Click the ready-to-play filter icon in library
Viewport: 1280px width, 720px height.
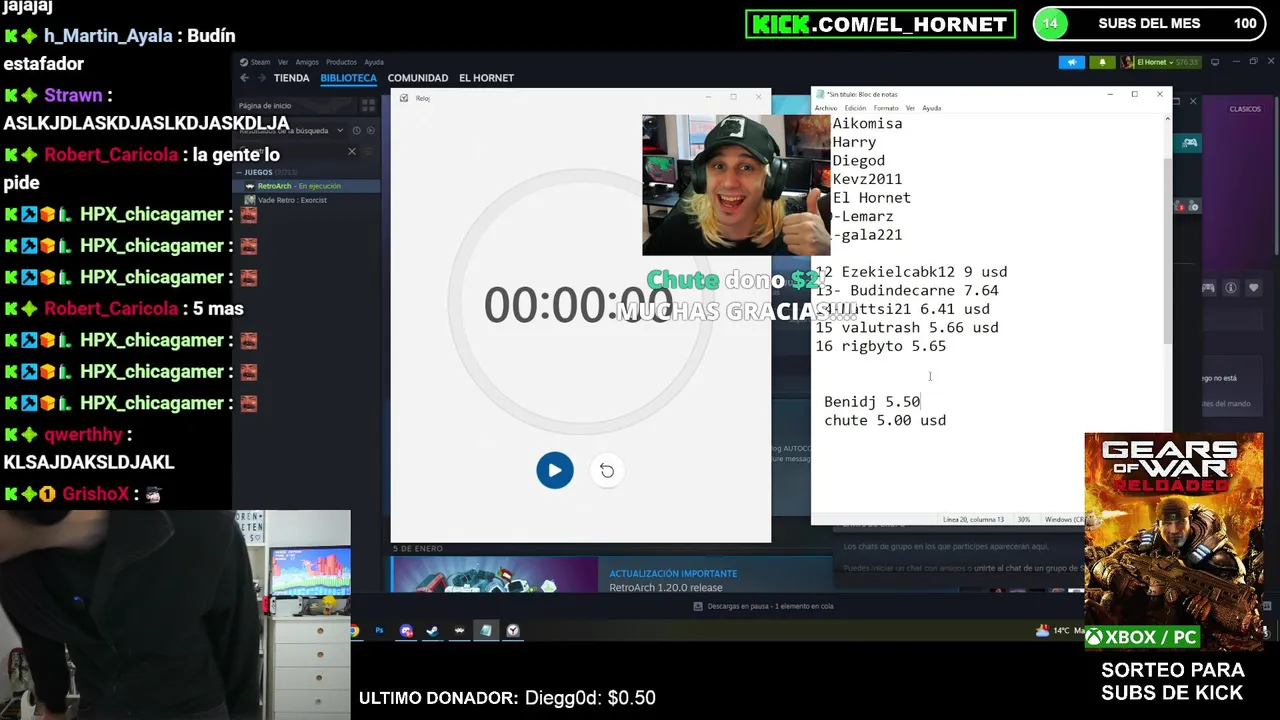click(370, 130)
